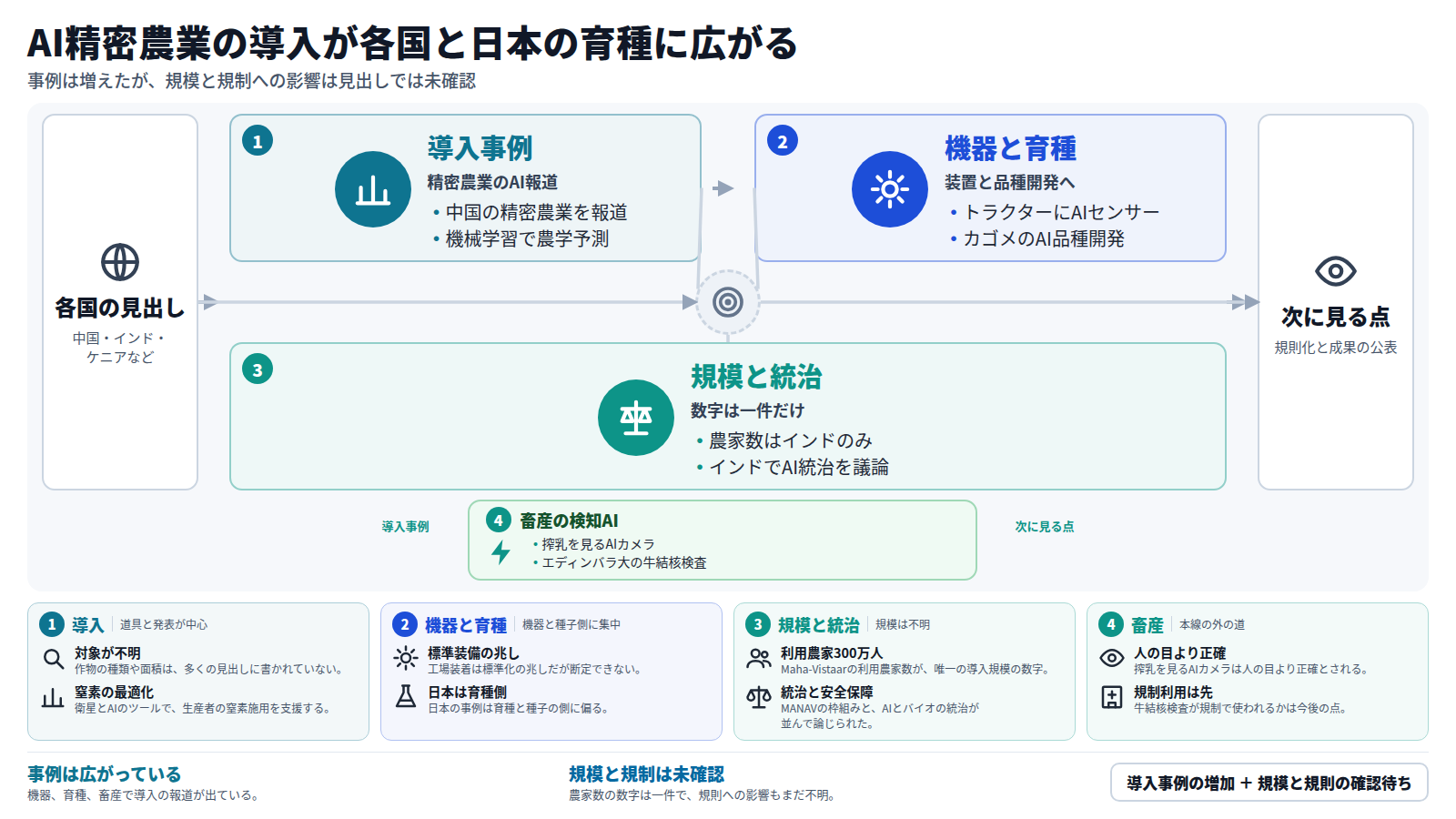Select the eye icon above the 次に見る点 heading
1456x819 pixels.
pyautogui.click(x=1336, y=271)
